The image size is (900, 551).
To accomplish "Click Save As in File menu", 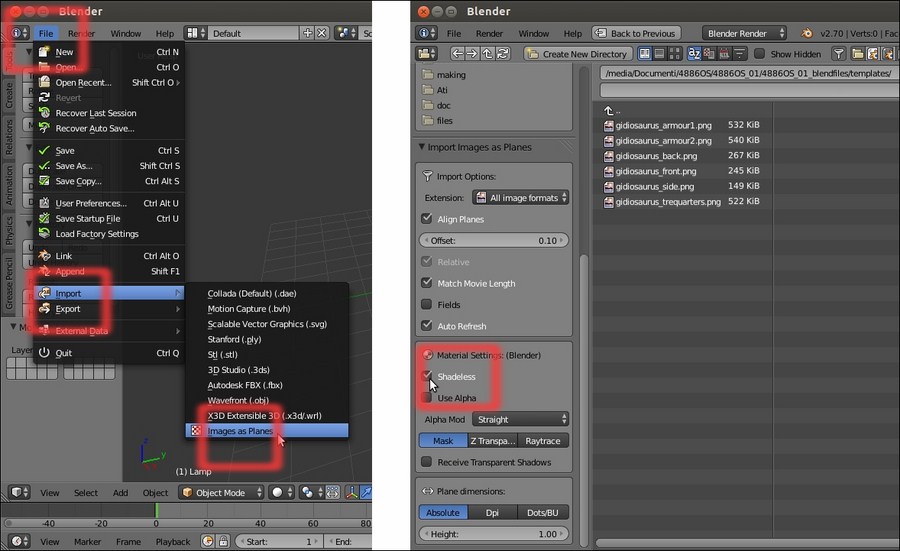I will (109, 166).
